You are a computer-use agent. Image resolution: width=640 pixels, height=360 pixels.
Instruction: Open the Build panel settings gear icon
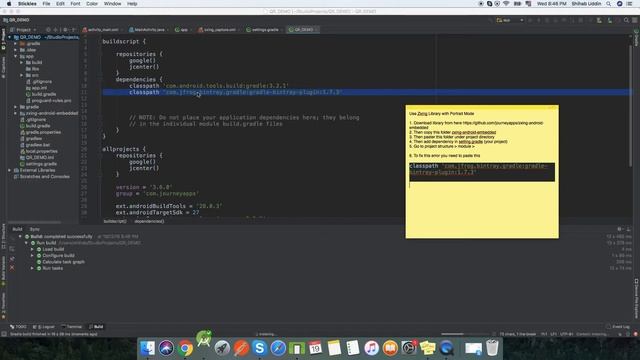620,229
